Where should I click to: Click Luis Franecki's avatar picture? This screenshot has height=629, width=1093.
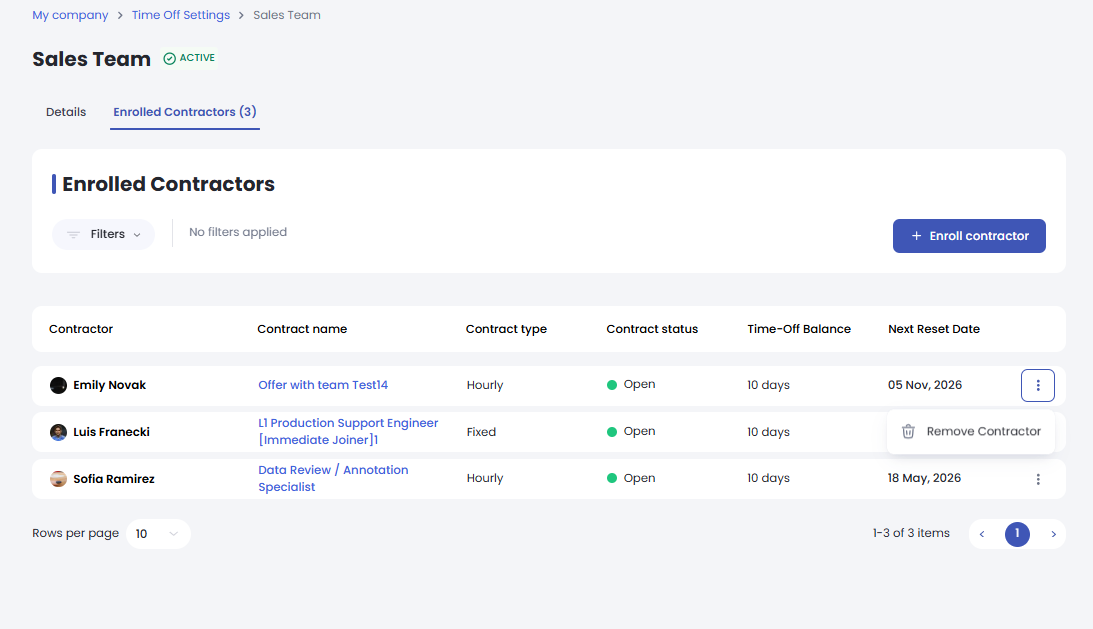pos(59,432)
